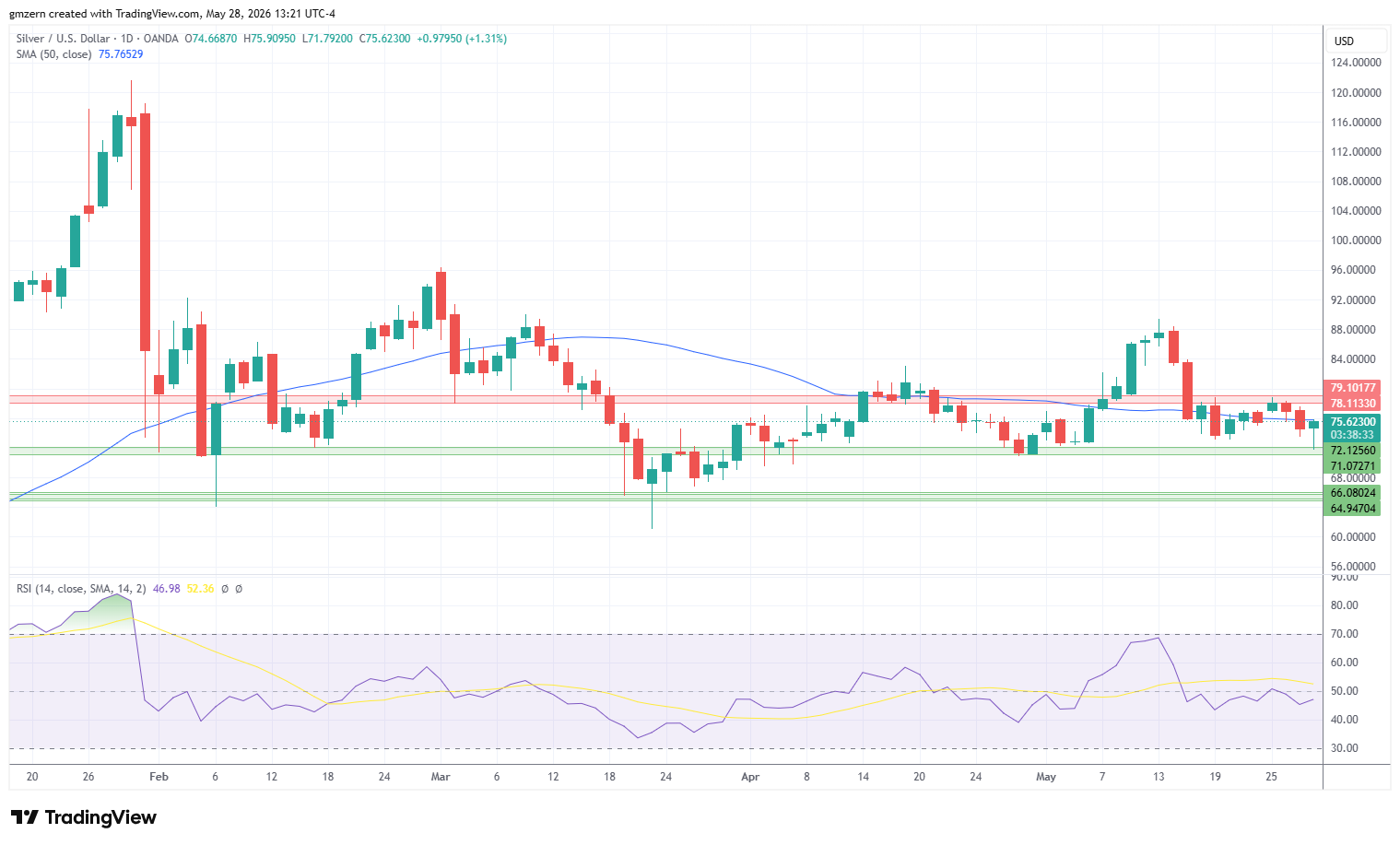
Task: Click the SMA value 75.76529 in legend
Action: point(121,54)
